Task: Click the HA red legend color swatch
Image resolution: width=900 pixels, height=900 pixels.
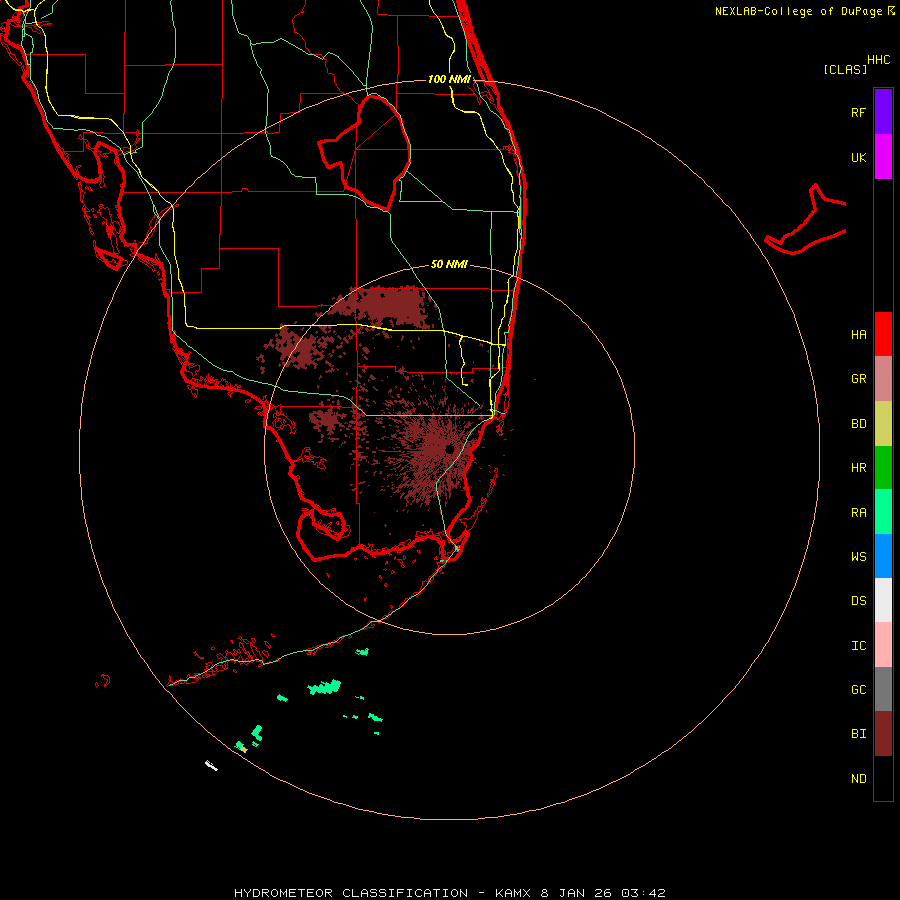Action: [x=883, y=334]
